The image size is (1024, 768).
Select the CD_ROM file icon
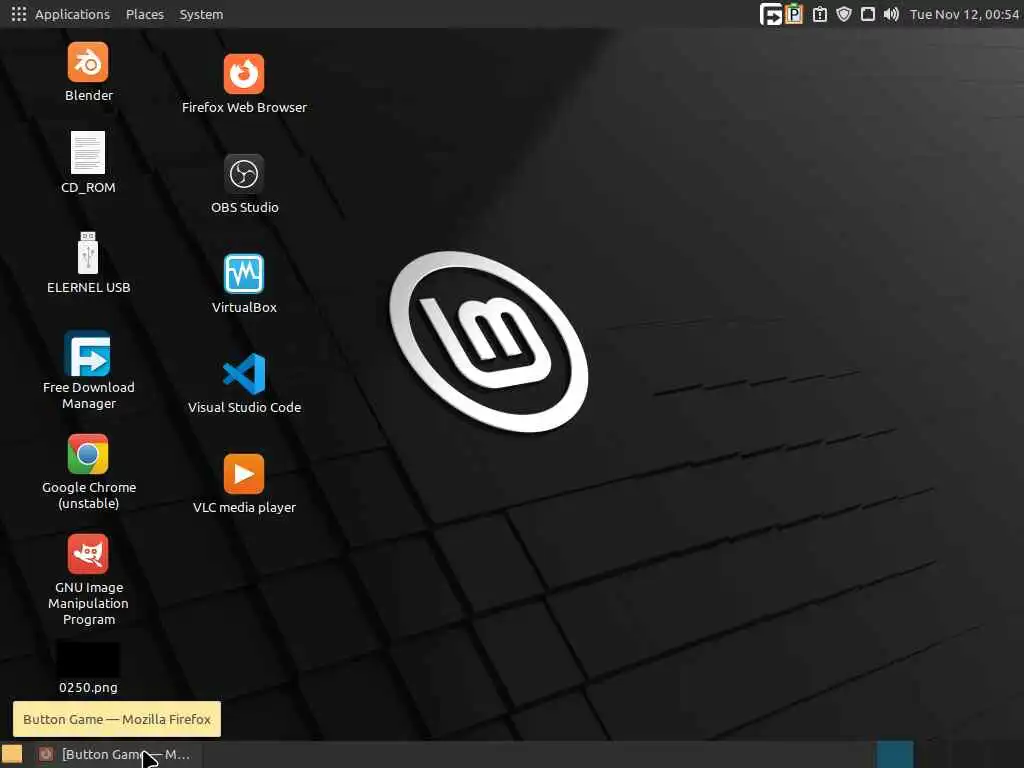(x=88, y=152)
